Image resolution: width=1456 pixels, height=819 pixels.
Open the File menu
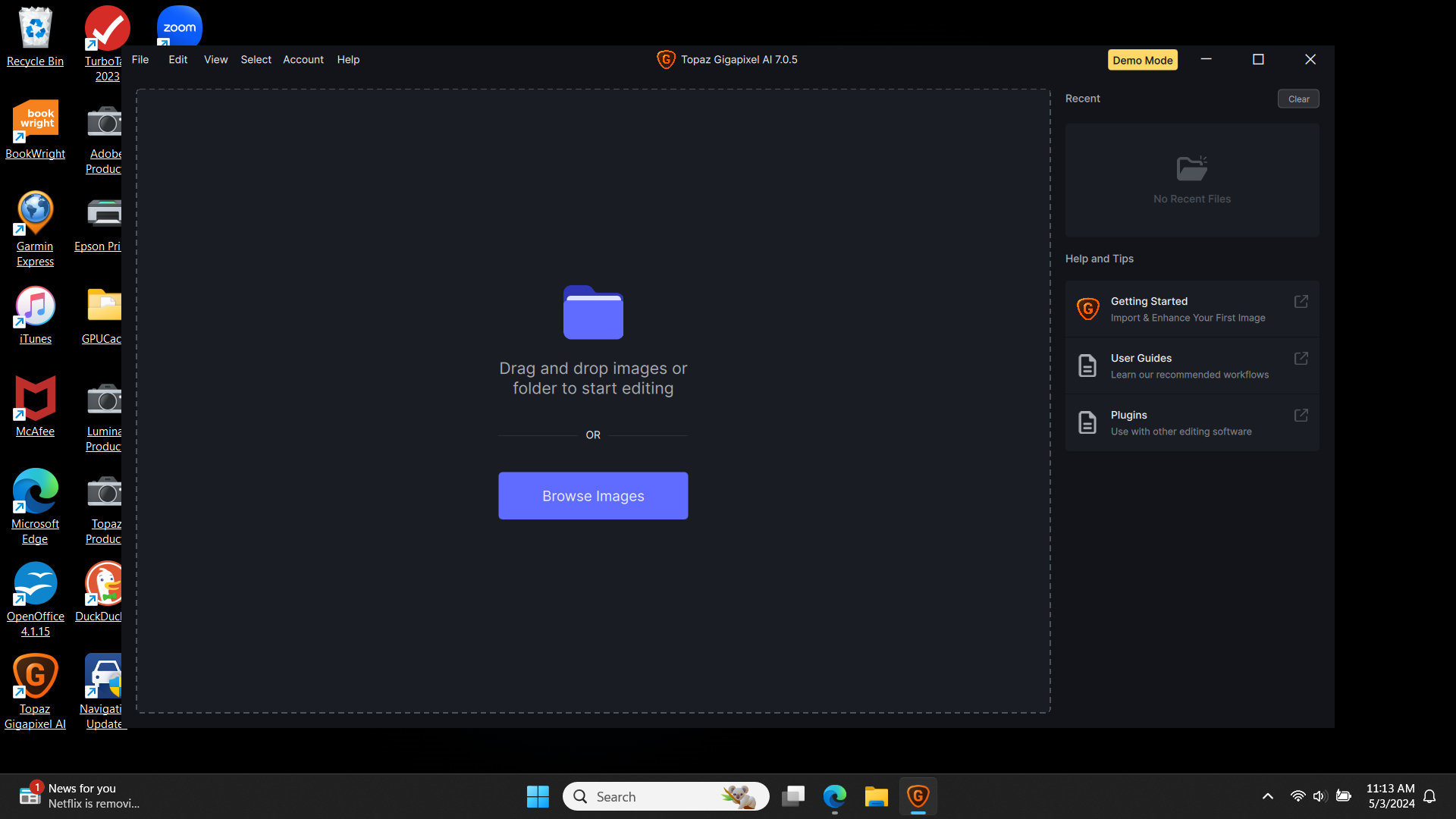[140, 60]
